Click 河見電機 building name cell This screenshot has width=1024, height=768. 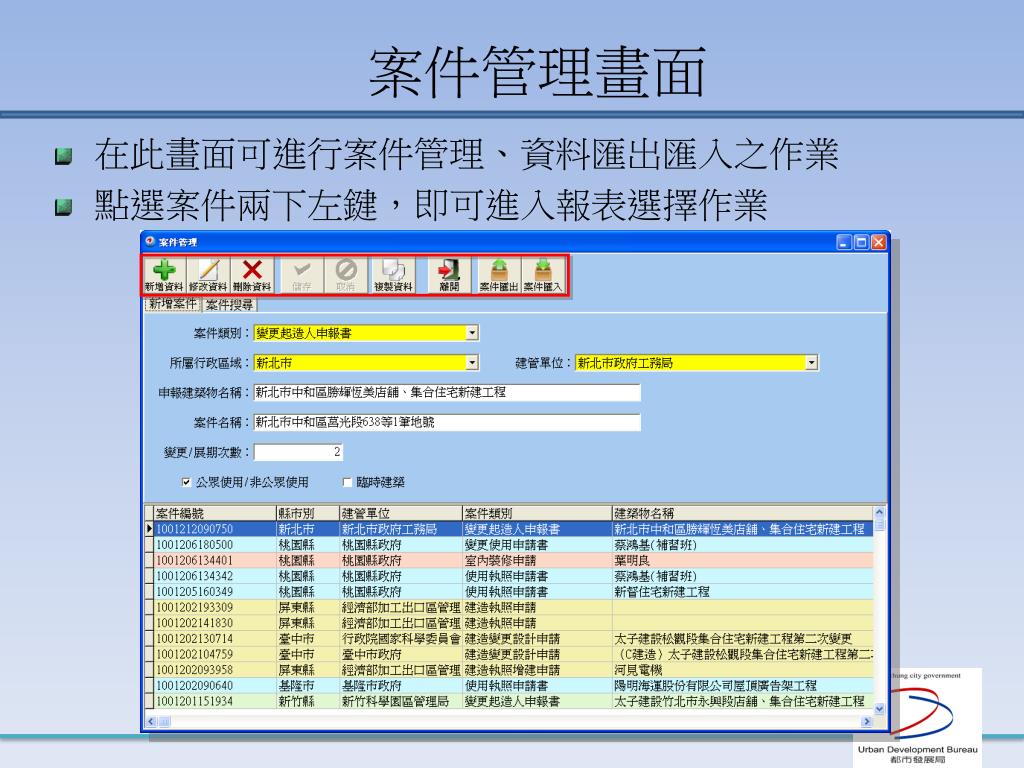tap(742, 670)
